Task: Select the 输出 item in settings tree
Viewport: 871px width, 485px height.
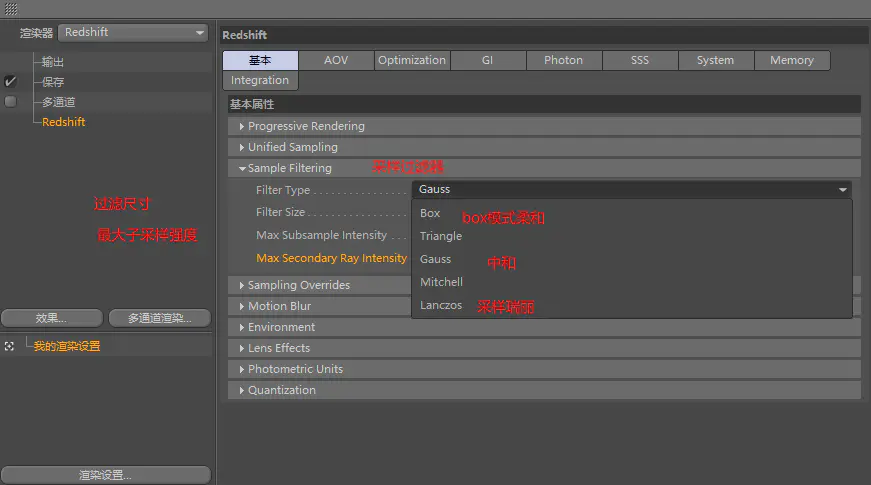Action: pos(53,62)
